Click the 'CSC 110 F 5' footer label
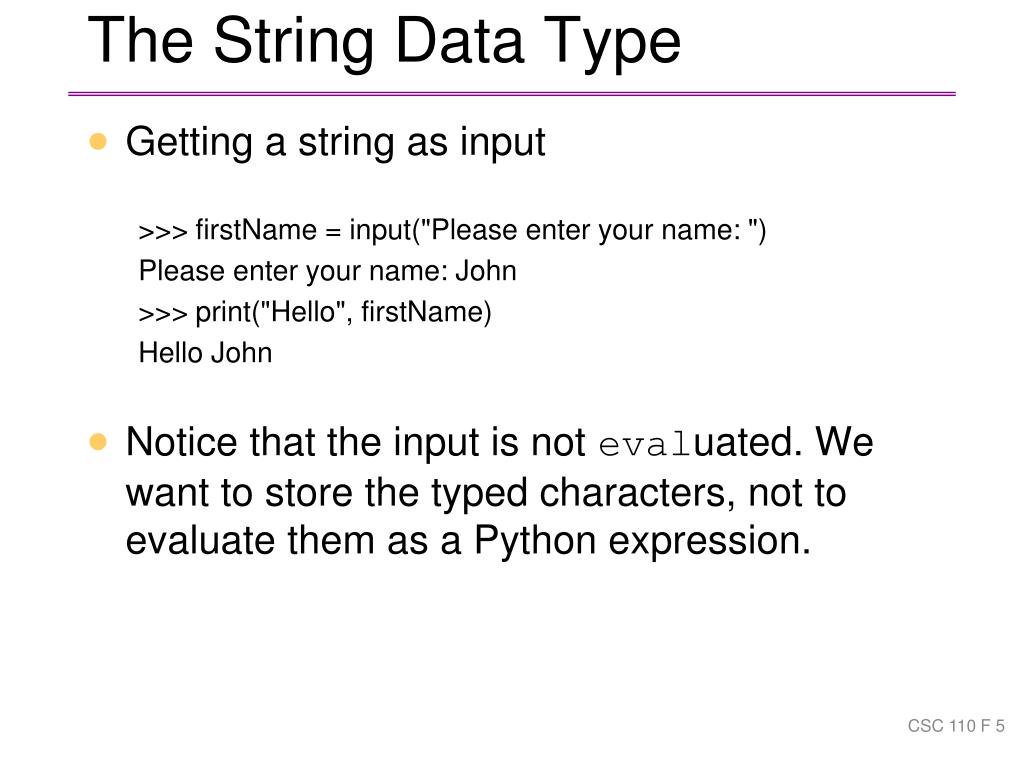The height and width of the screenshot is (768, 1024). (956, 726)
